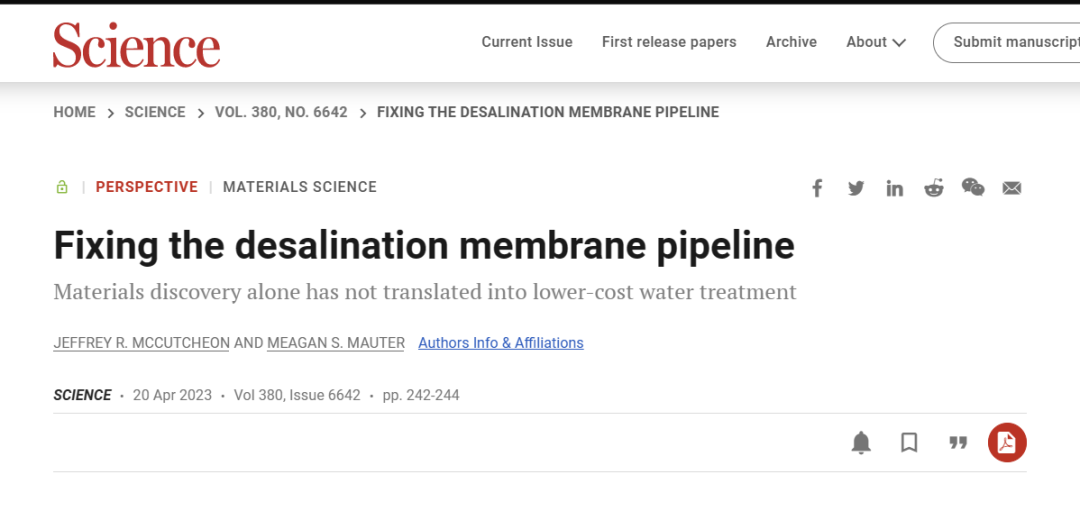This screenshot has width=1080, height=511.
Task: Open Current Issue in the menu
Action: point(527,42)
